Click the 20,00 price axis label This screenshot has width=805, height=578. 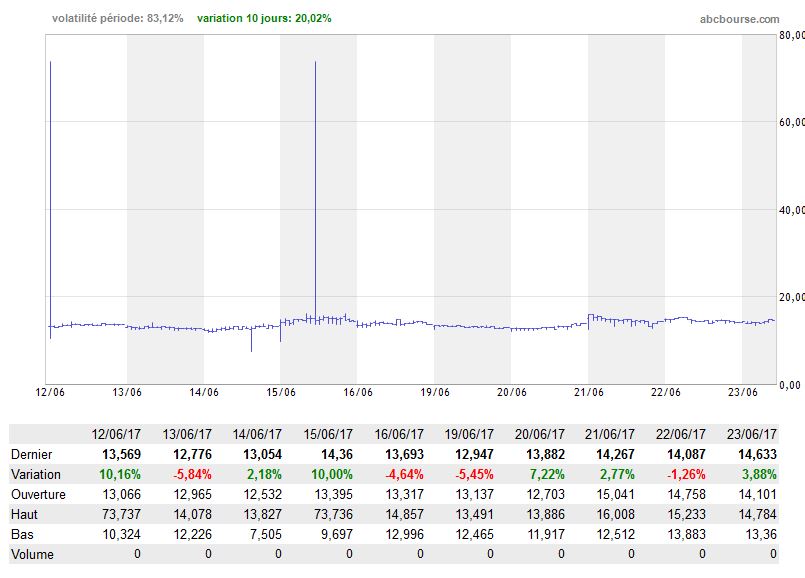coord(792,297)
